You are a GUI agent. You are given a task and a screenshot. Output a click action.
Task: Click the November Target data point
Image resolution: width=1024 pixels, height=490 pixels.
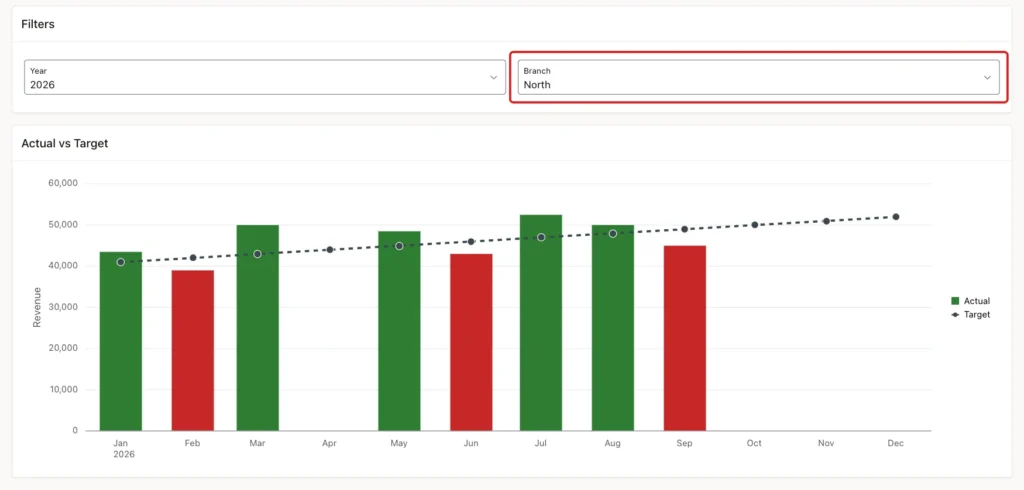[826, 221]
